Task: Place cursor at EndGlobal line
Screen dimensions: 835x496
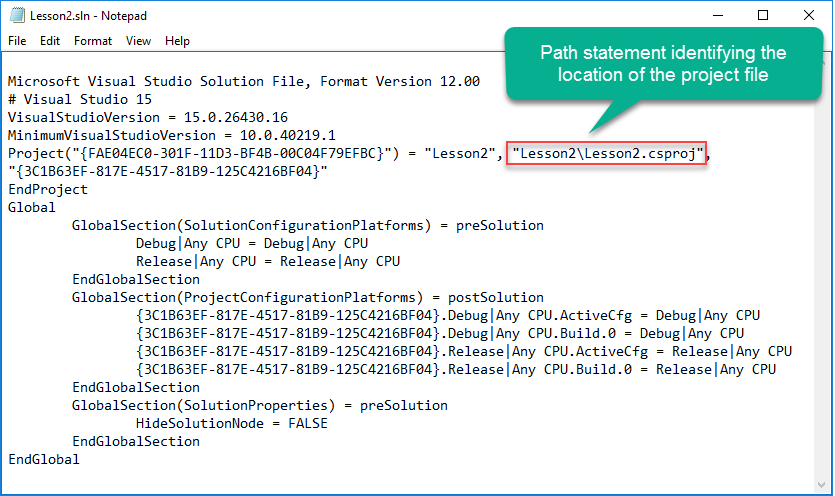Action: coord(44,459)
